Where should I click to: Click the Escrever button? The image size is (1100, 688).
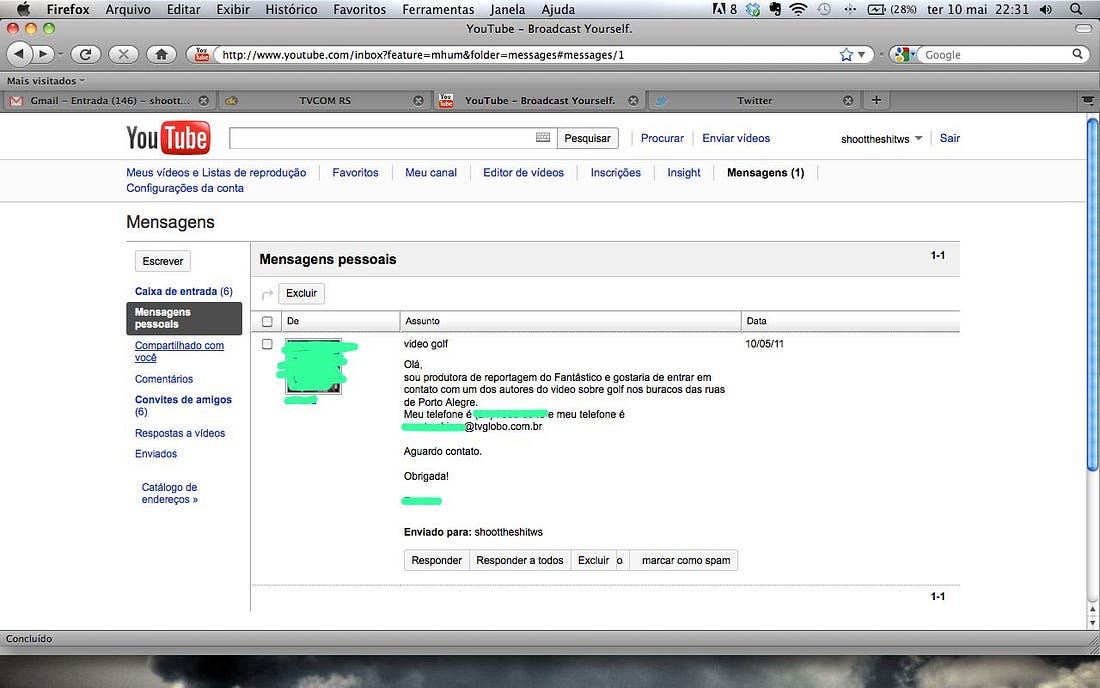(x=163, y=261)
